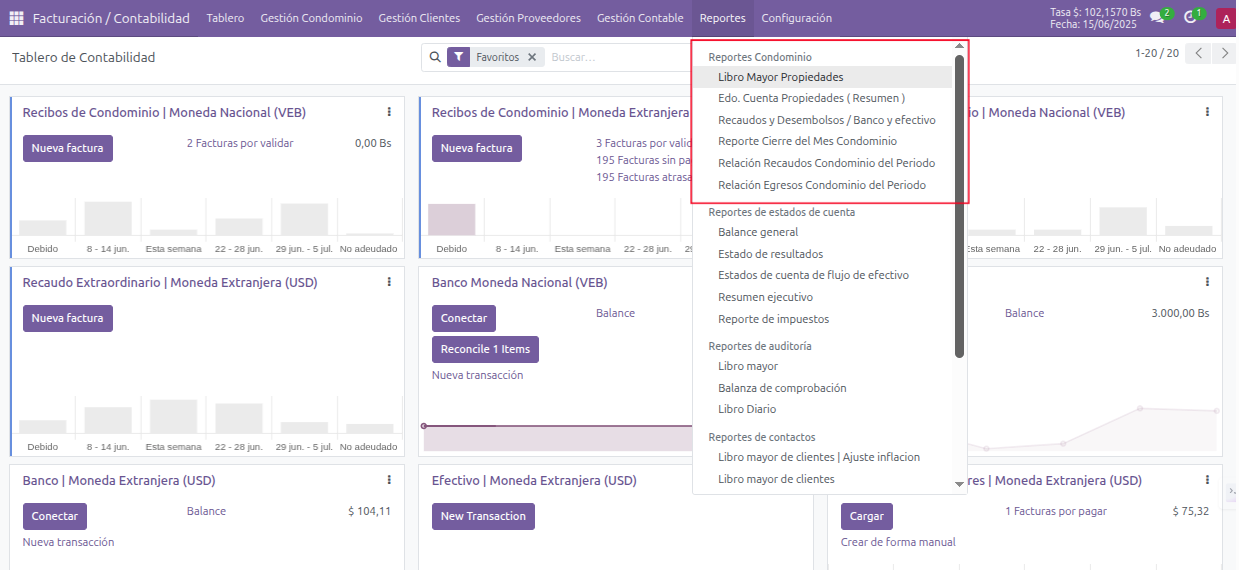Remove the Favoritos search filter
Viewport: 1239px width, 570px height.
click(532, 58)
